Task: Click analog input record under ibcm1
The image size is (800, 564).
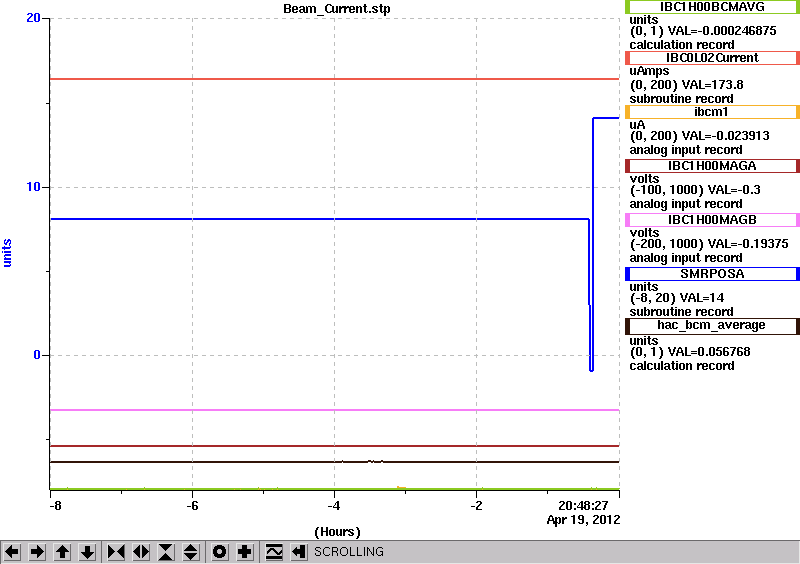Action: [686, 150]
